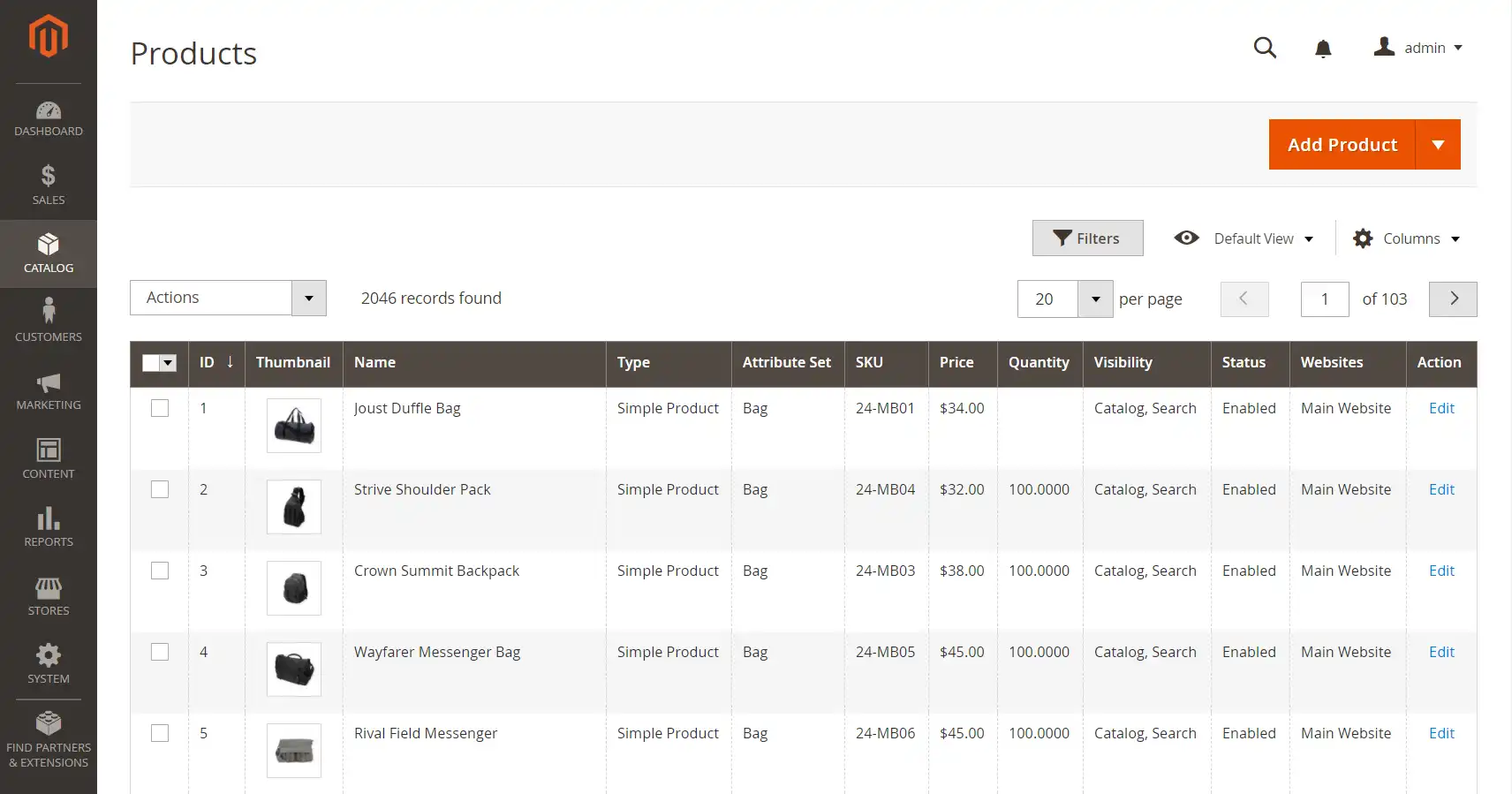Screen dimensions: 1512x794
Task: Click the current page number field
Action: click(x=1324, y=299)
